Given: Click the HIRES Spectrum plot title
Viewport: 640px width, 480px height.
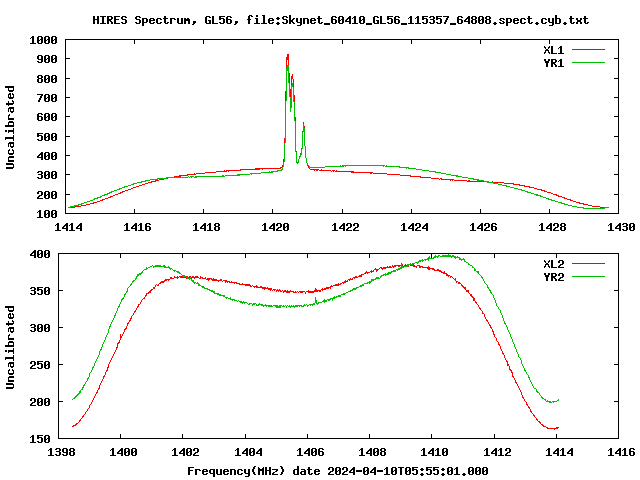Looking at the screenshot, I should pos(340,20).
